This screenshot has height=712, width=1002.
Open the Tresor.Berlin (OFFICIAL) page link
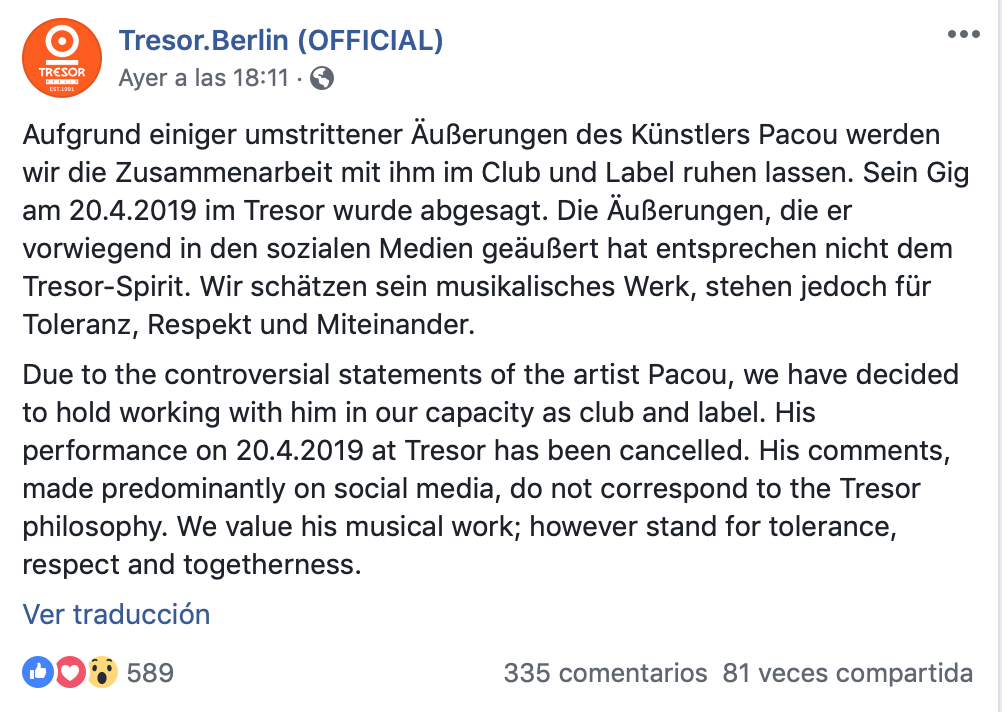point(281,41)
